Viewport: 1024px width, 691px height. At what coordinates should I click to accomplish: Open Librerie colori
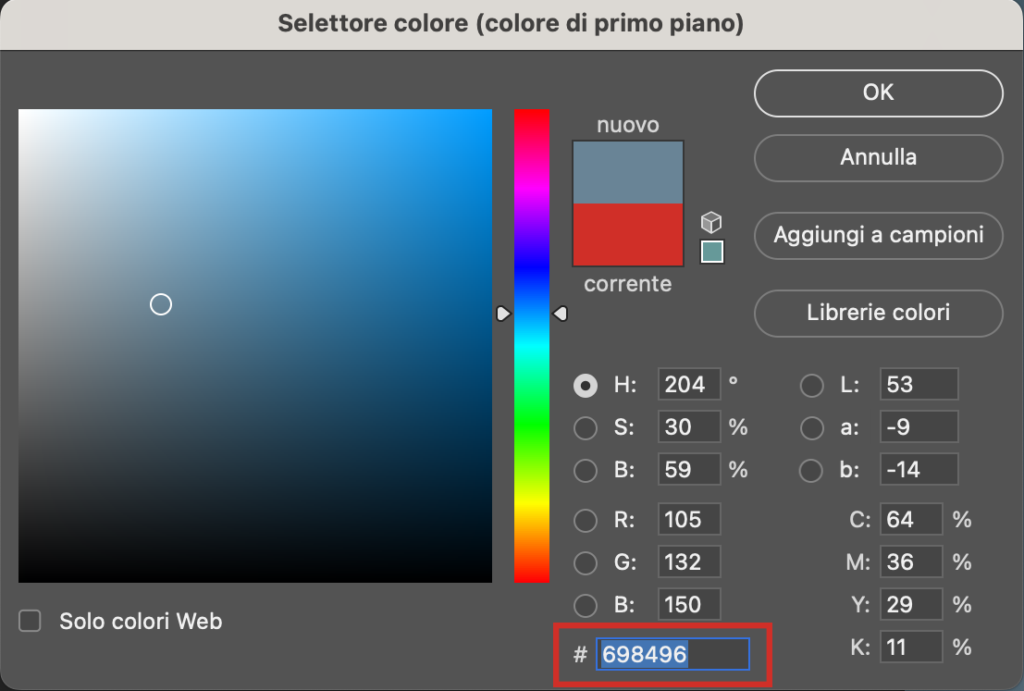coord(878,313)
